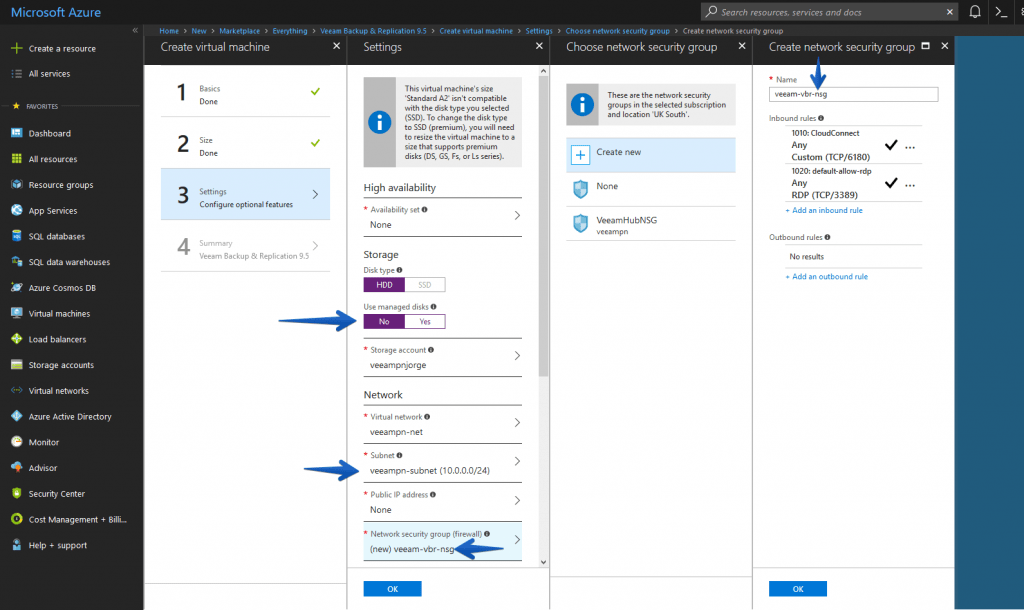Collapse the left sidebar with chevron
Screen dimensions: 1024x610
coord(135,30)
